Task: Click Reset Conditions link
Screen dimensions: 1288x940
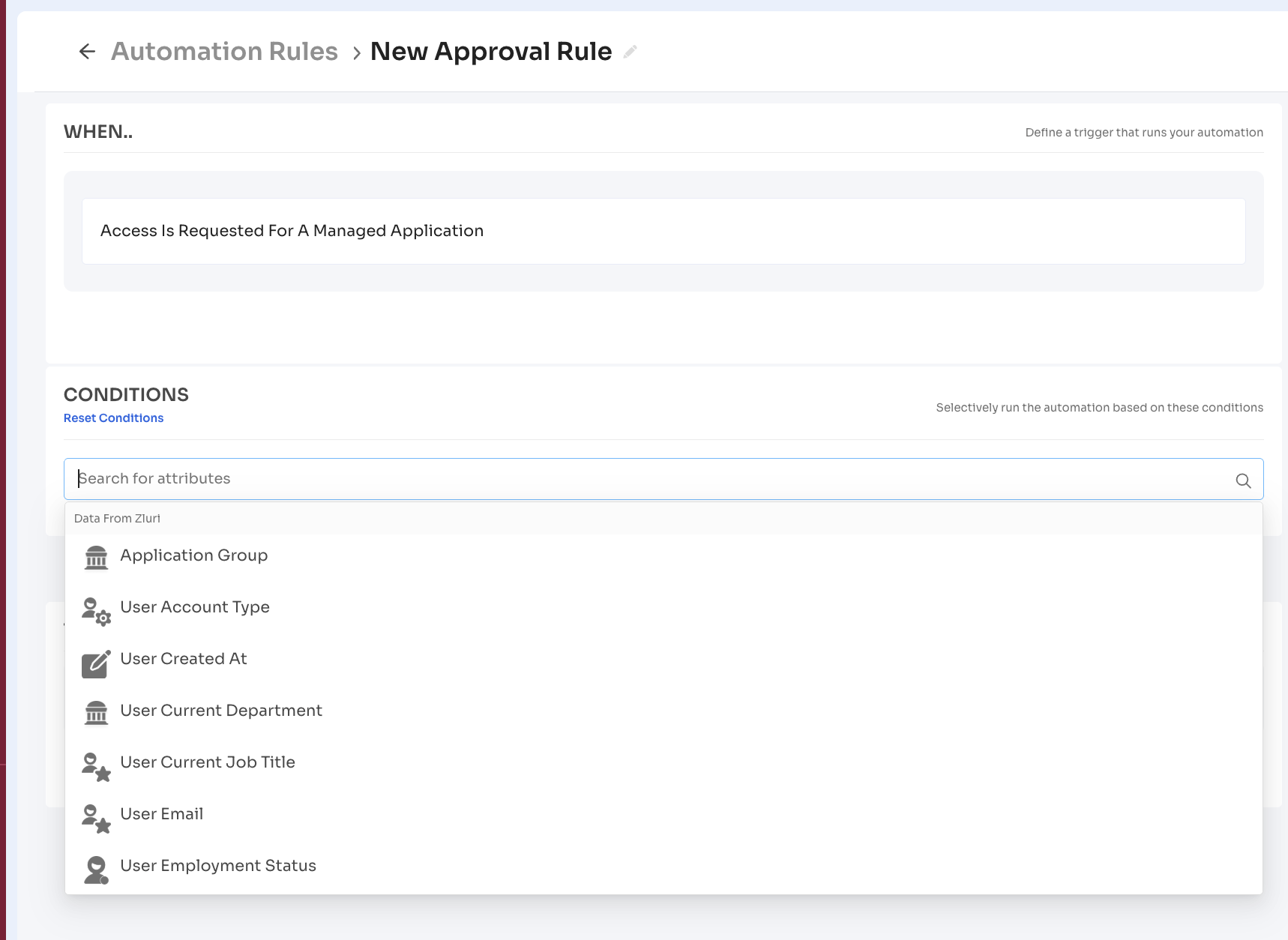Action: coord(113,418)
